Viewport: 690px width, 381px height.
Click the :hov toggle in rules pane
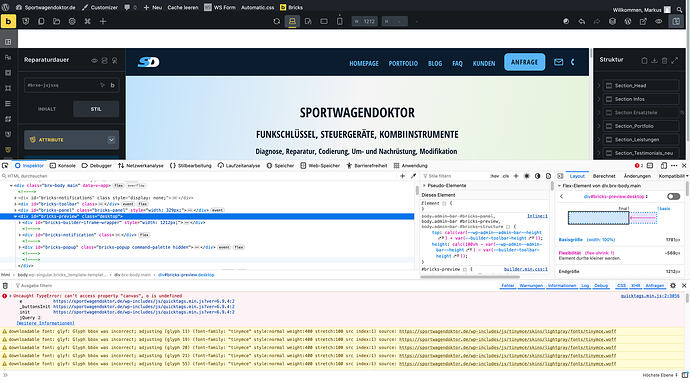coord(495,176)
